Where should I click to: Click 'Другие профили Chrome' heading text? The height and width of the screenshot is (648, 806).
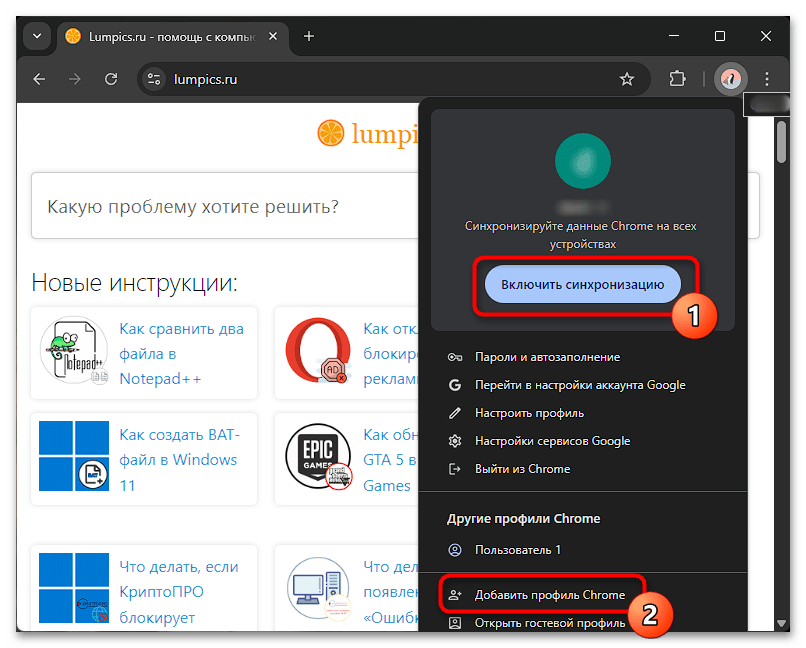tap(523, 519)
